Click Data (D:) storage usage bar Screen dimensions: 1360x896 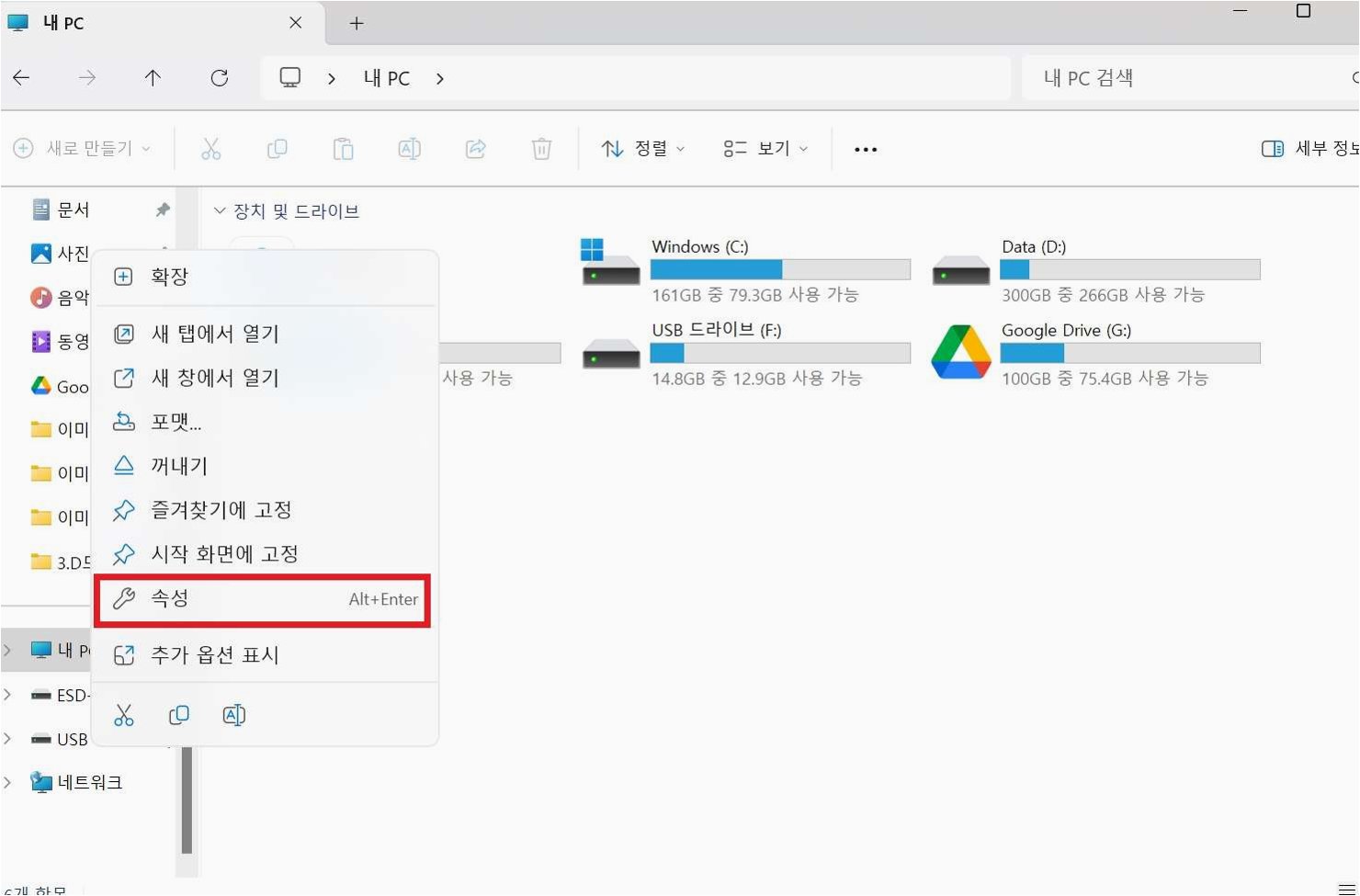pyautogui.click(x=1130, y=269)
